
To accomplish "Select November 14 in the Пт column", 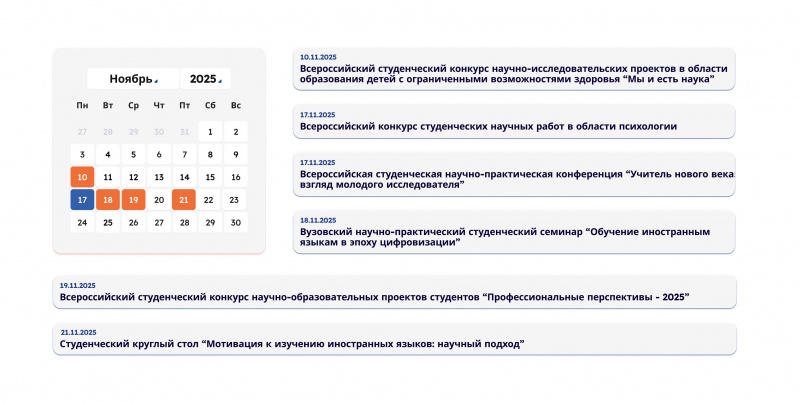I will [185, 177].
